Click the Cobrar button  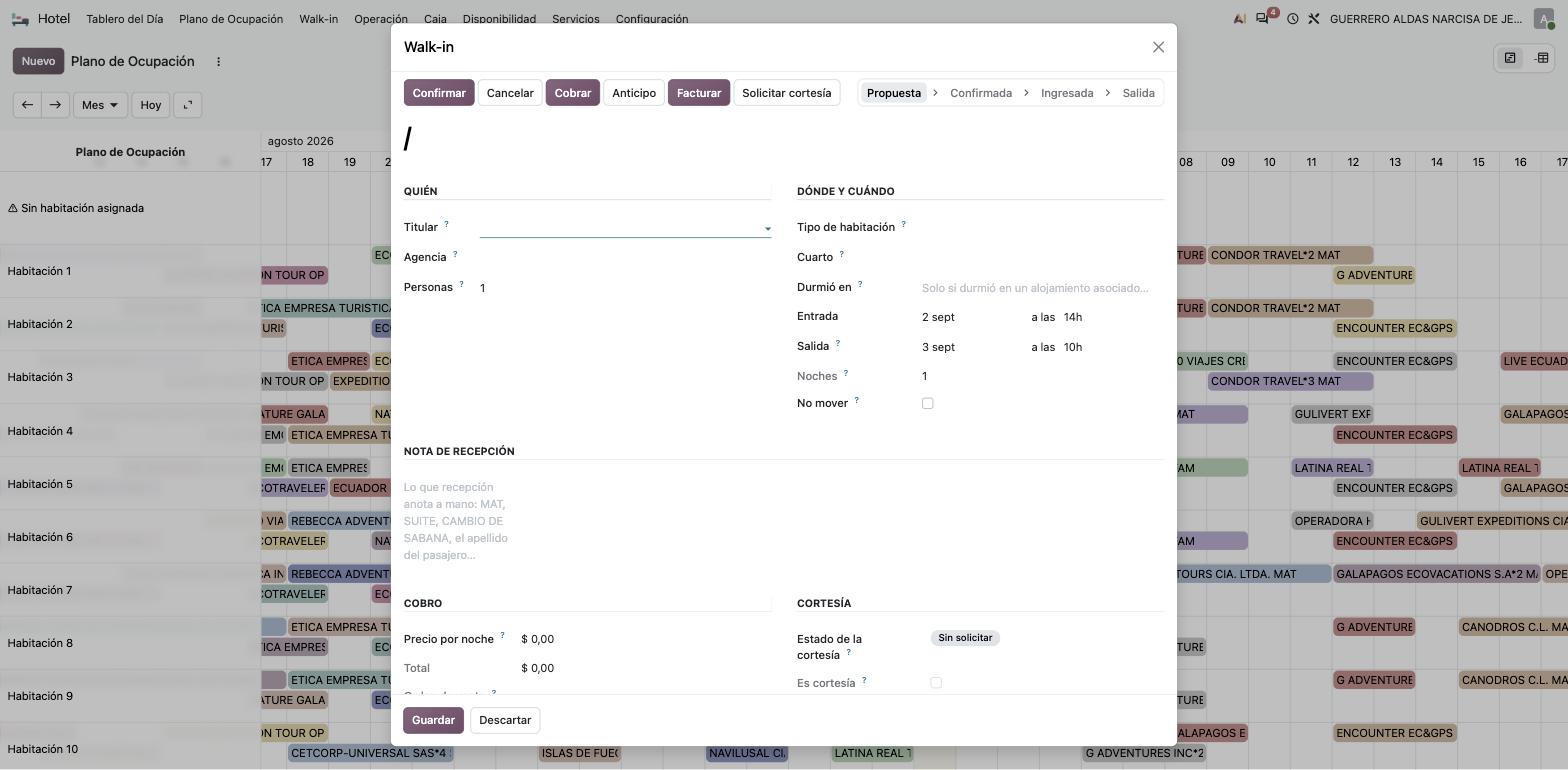click(x=573, y=93)
